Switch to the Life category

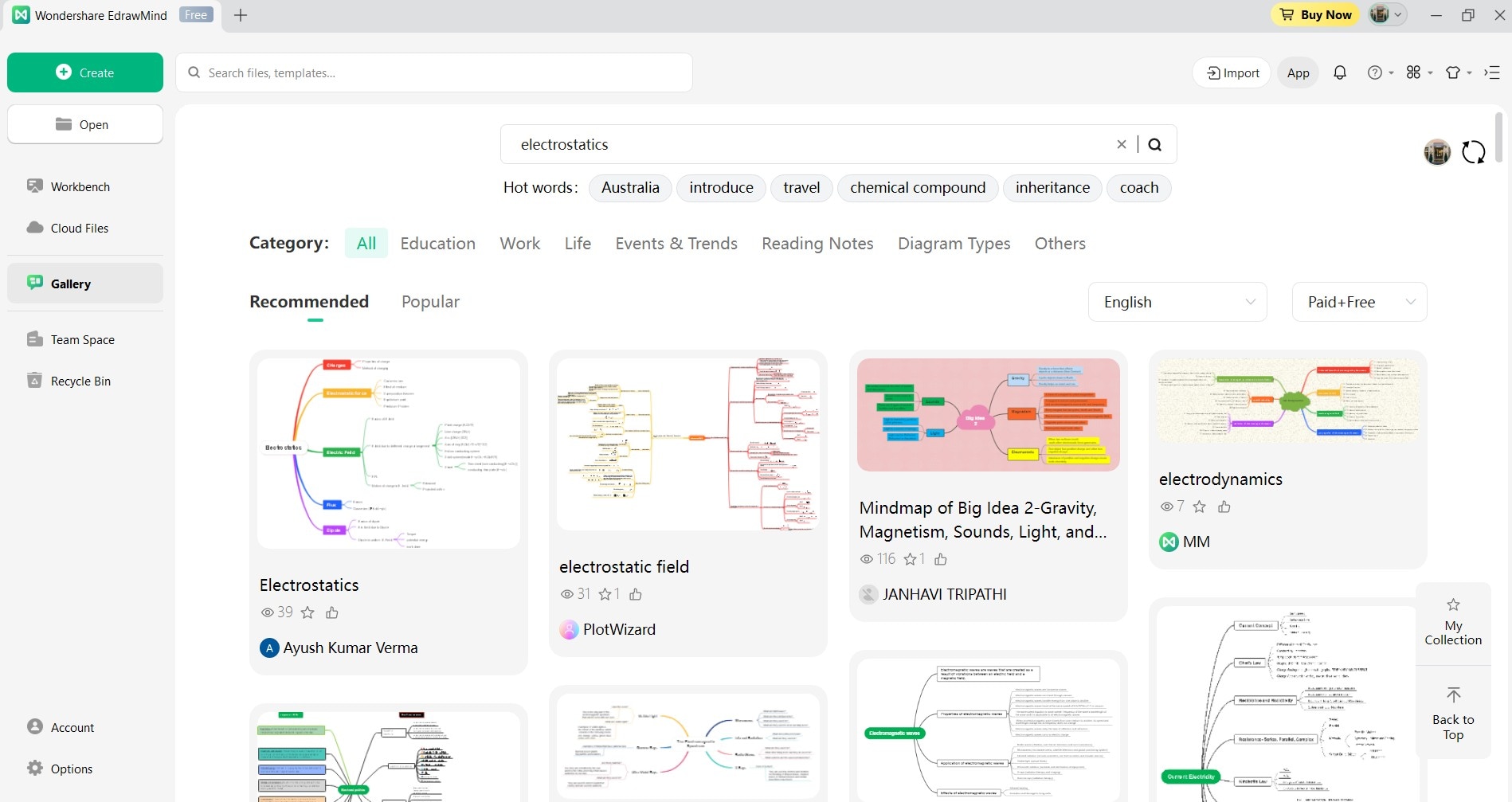pyautogui.click(x=578, y=243)
